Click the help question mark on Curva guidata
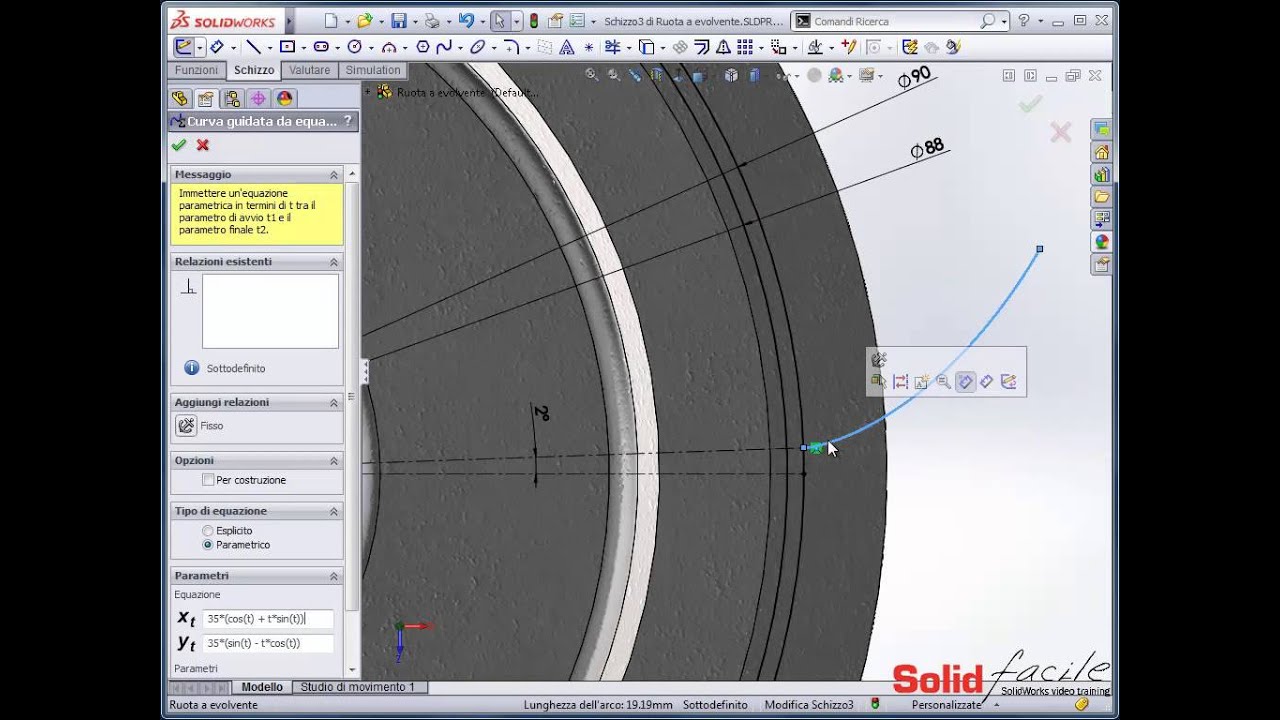 347,121
